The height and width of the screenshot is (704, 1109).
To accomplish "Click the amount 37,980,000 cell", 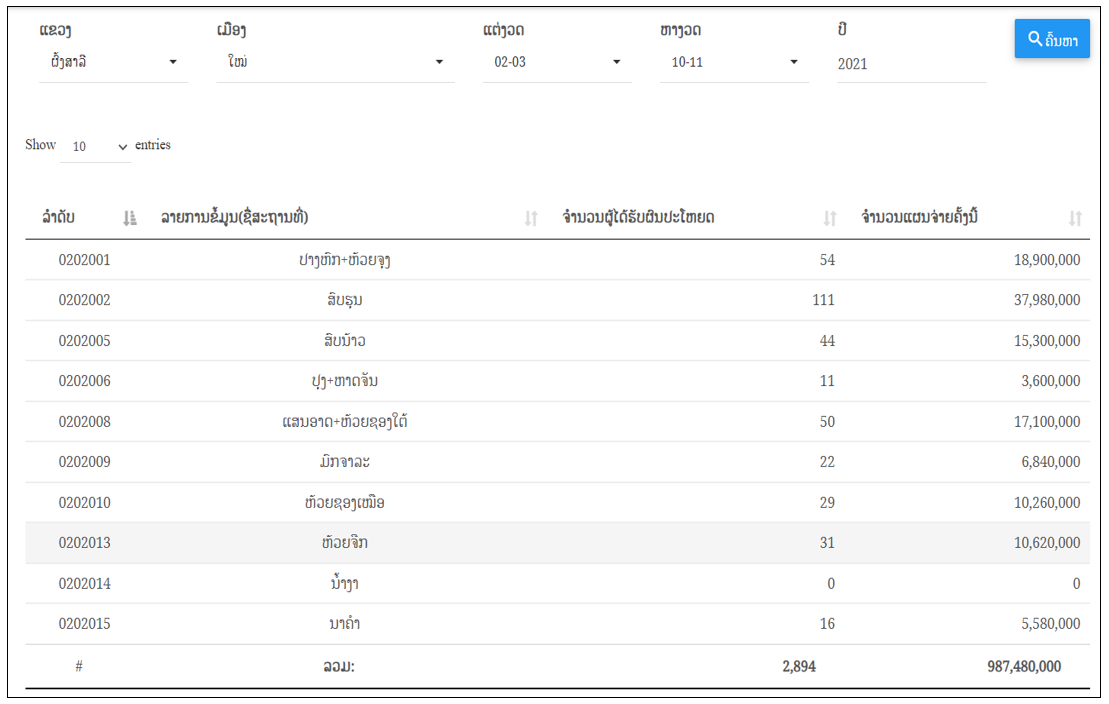I will click(x=1047, y=300).
